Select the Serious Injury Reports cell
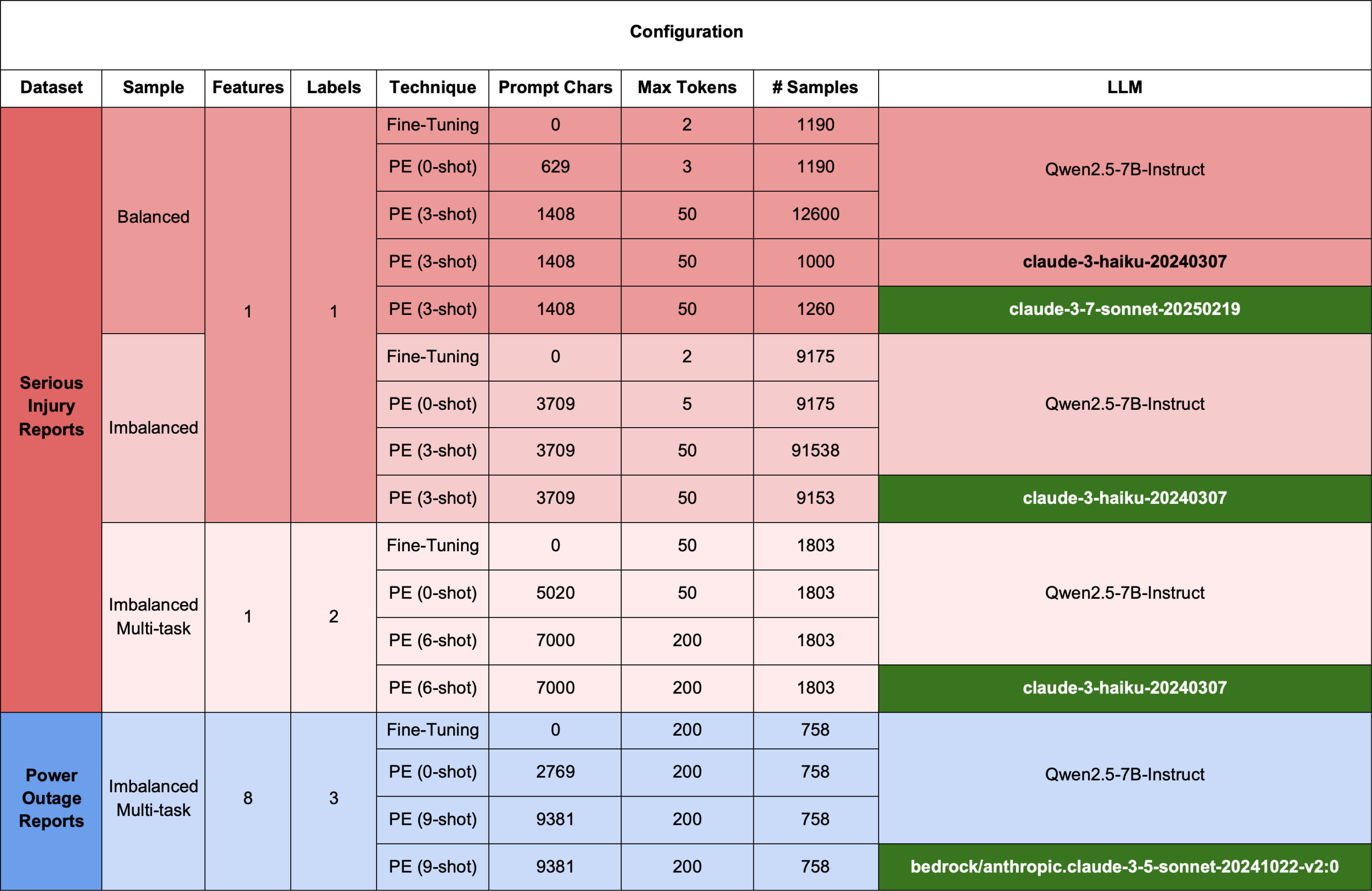The image size is (1372, 891). 51,406
